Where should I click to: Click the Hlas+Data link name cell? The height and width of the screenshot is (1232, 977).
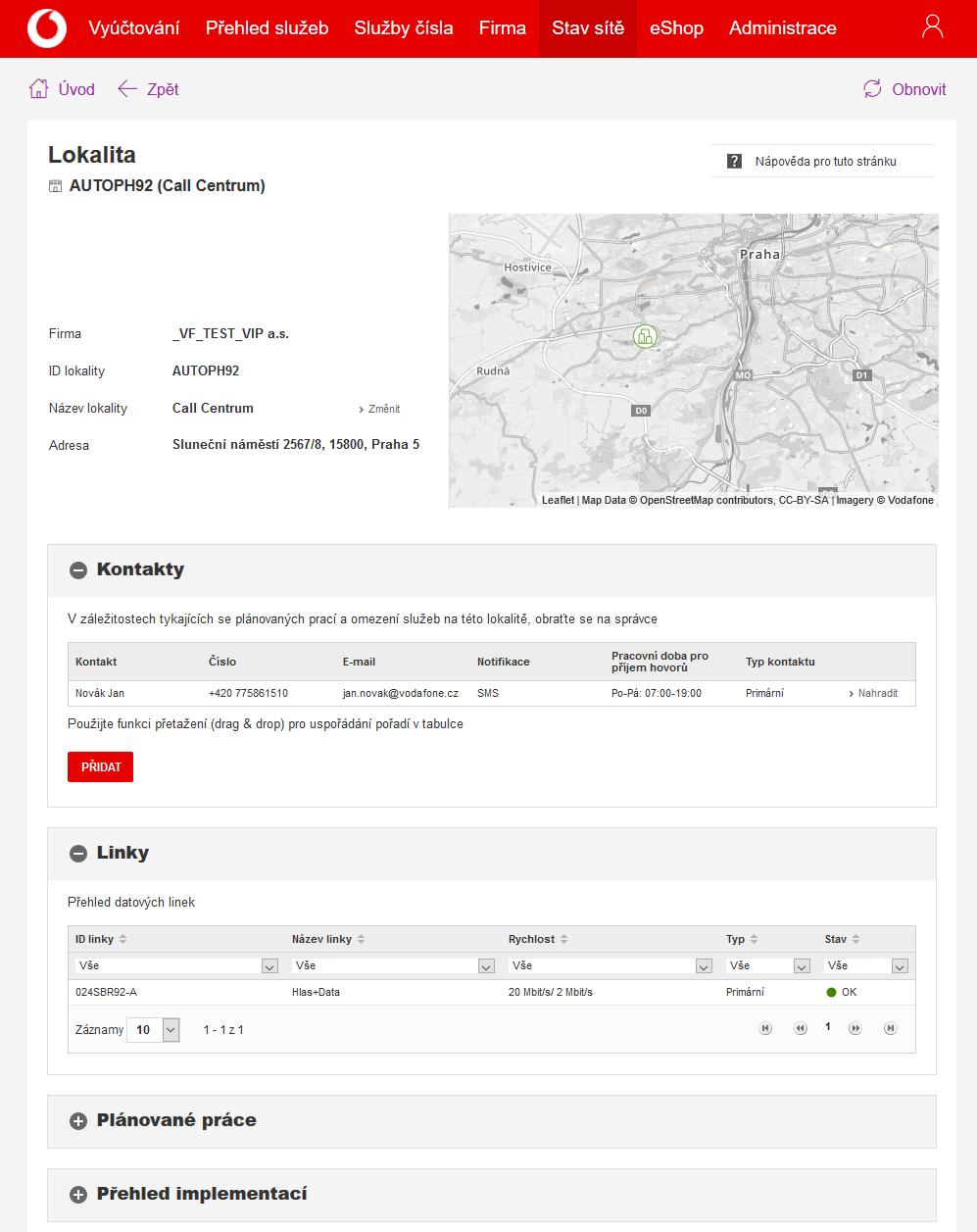pyautogui.click(x=316, y=992)
